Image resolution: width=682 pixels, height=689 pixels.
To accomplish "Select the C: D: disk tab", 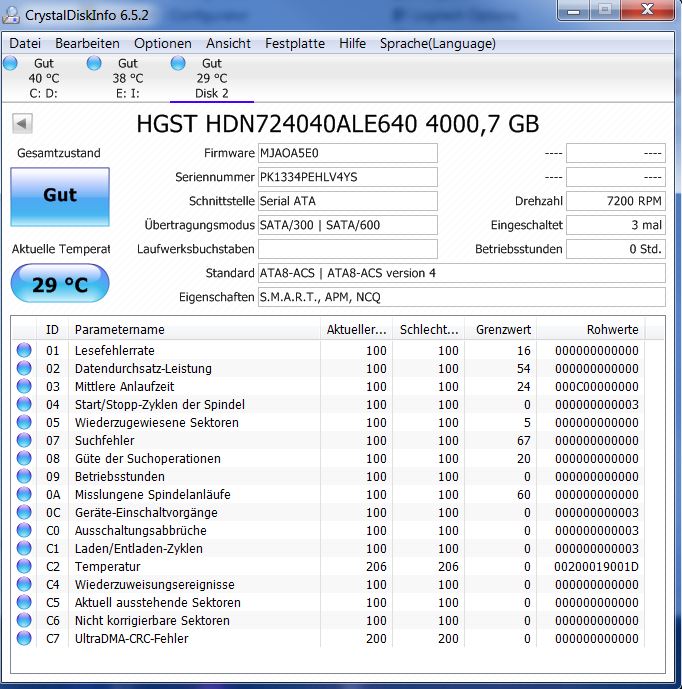I will [x=44, y=78].
